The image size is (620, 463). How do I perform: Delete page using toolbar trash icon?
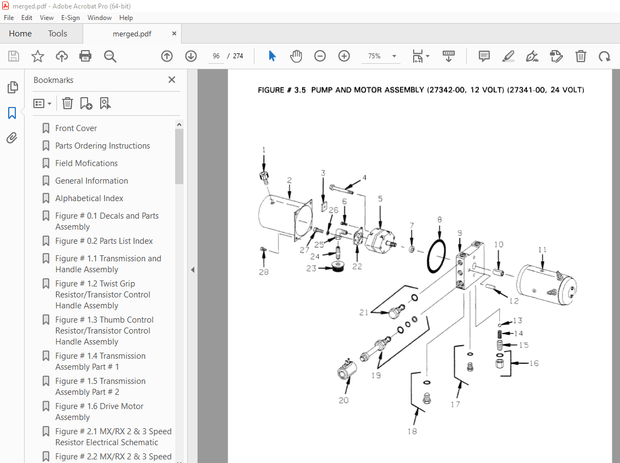click(580, 56)
